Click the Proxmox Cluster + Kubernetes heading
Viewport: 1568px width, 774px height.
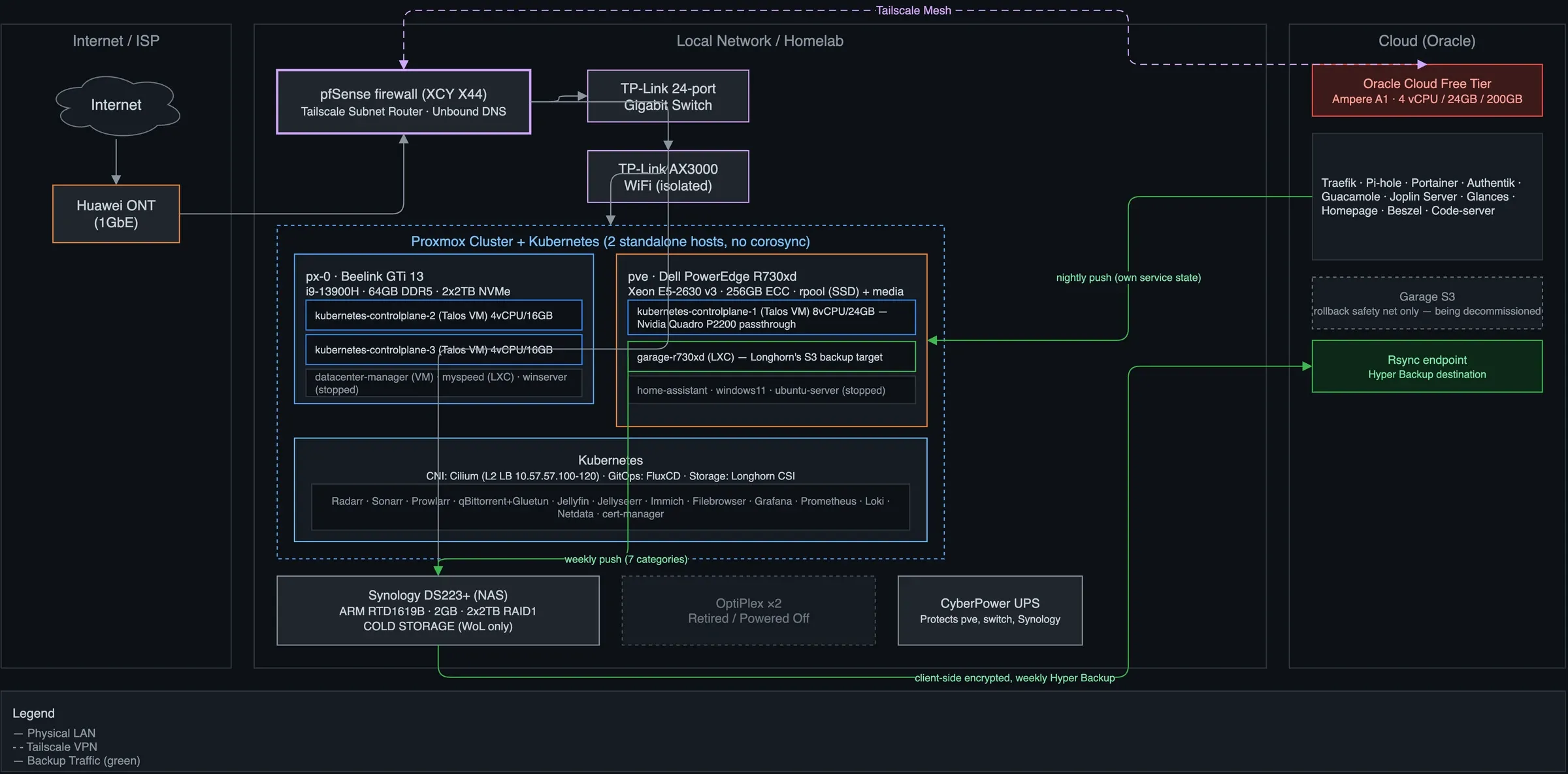(x=610, y=242)
